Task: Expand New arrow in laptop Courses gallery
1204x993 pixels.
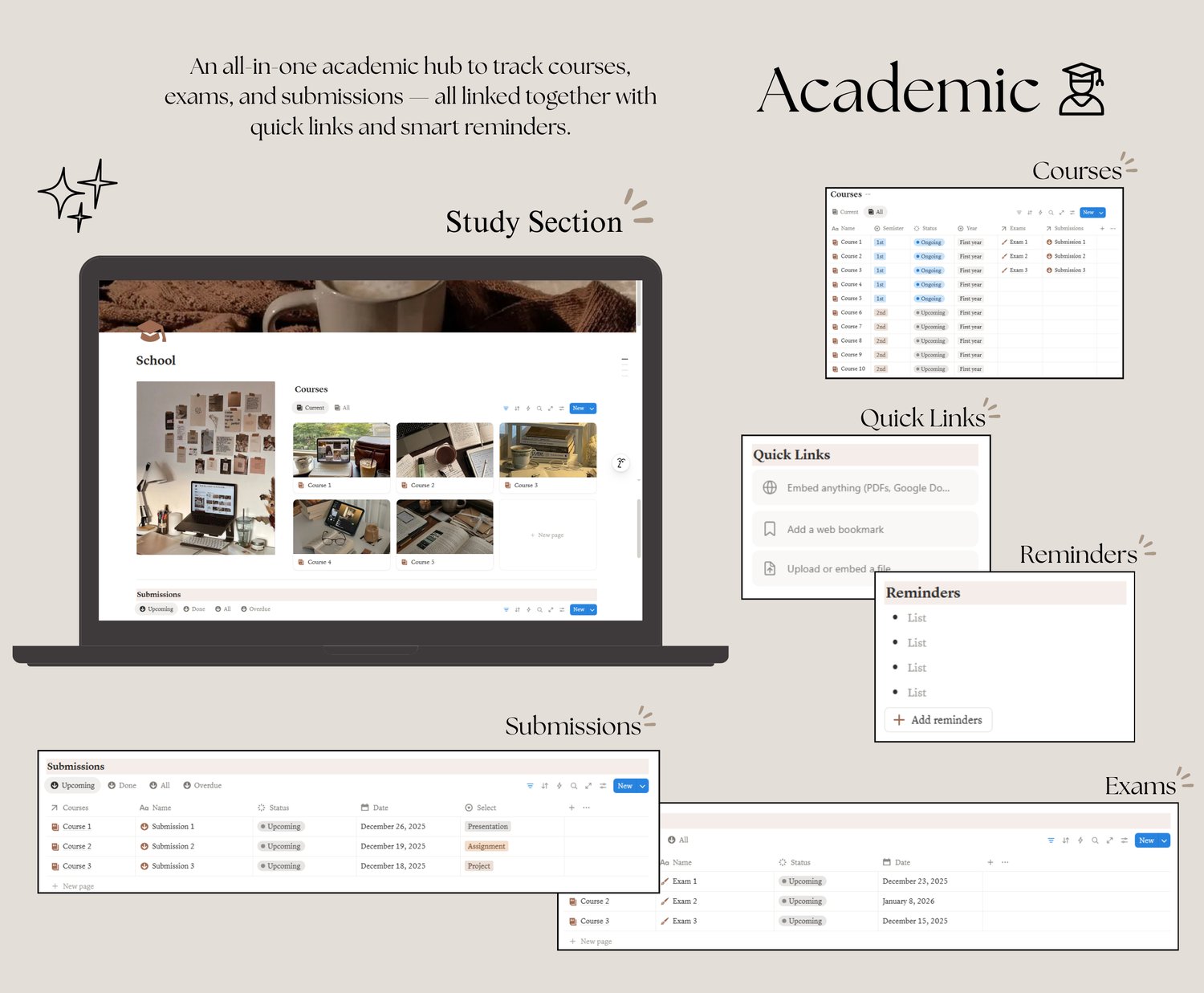Action: coord(592,409)
